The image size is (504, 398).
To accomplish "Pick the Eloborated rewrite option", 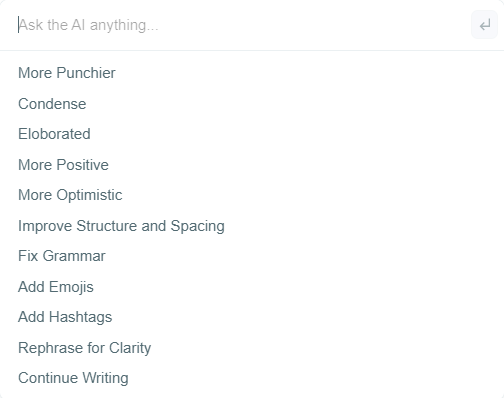I will 54,134.
